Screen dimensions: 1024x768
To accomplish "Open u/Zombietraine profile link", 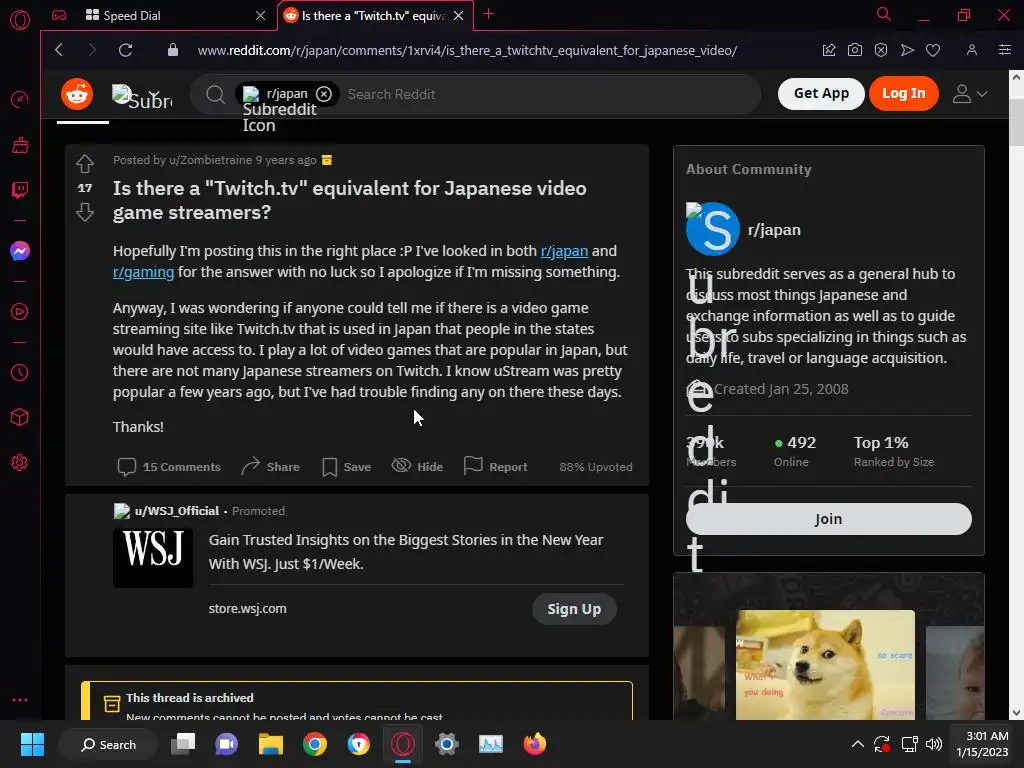I will tap(210, 160).
